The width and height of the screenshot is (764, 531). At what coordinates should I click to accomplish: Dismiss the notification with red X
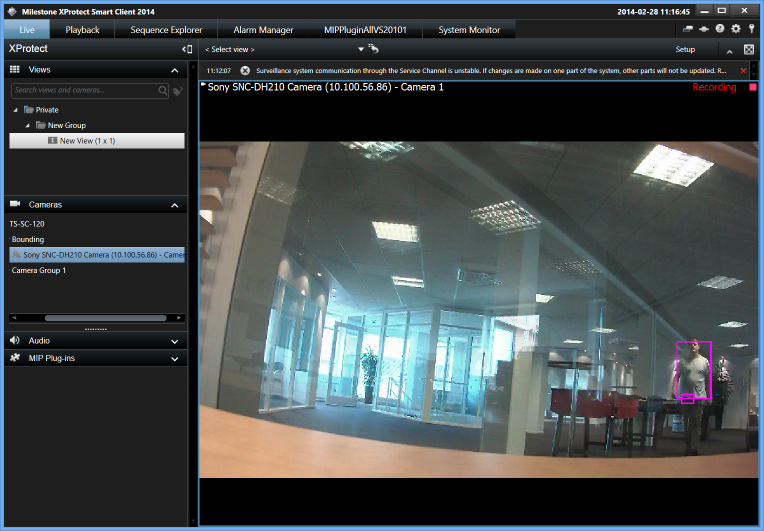744,71
